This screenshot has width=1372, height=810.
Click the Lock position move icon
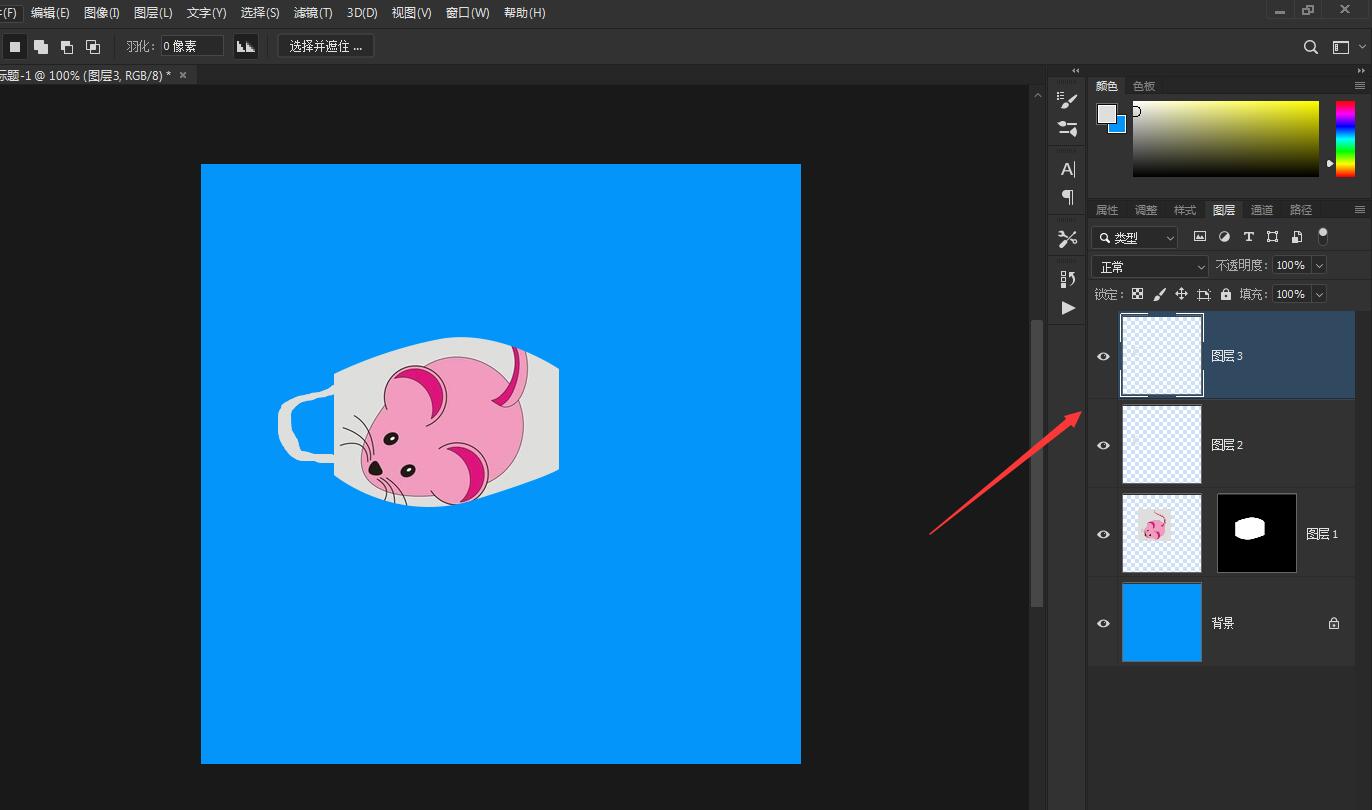(x=1181, y=294)
